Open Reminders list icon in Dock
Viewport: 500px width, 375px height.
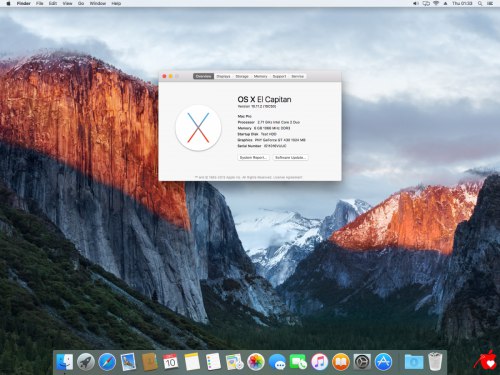[213, 362]
